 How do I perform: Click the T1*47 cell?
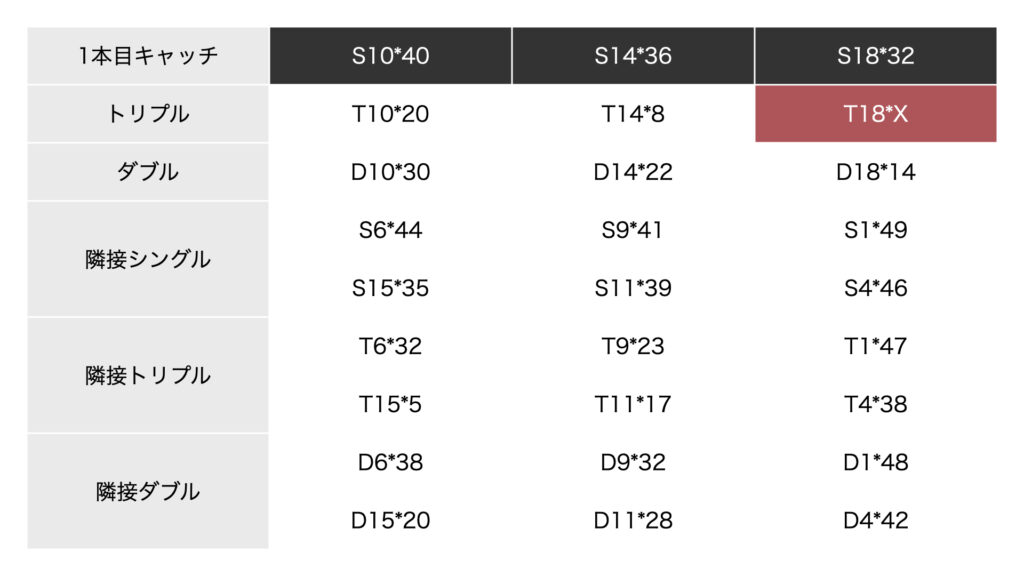pos(876,346)
